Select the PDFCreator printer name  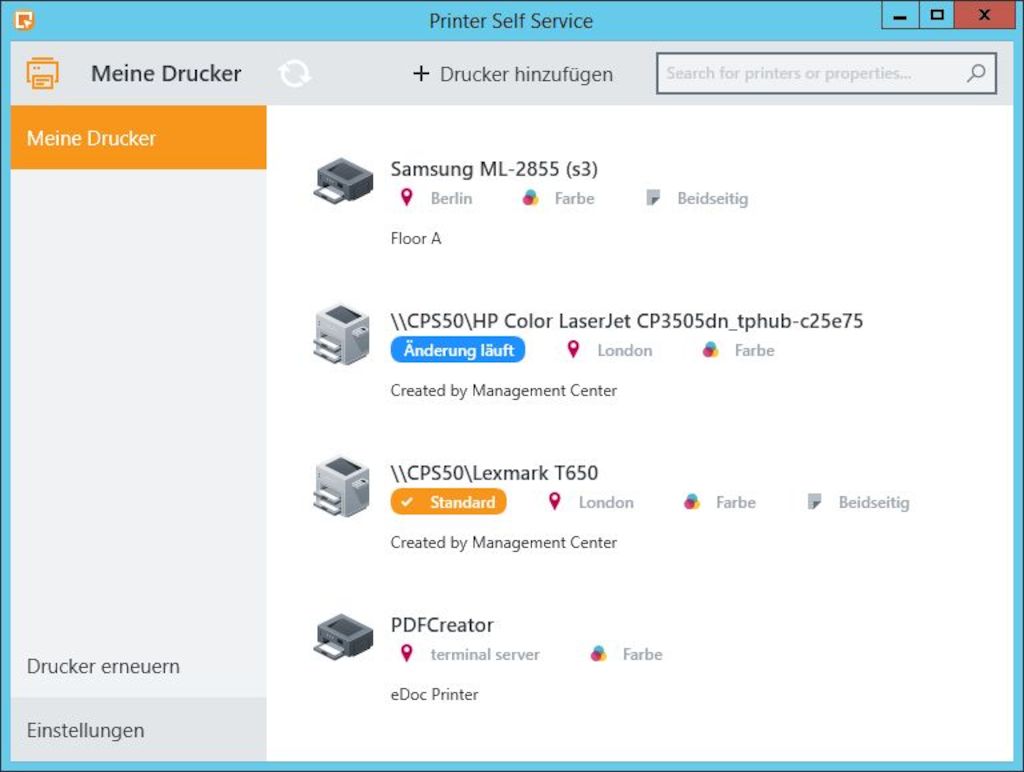tap(442, 625)
